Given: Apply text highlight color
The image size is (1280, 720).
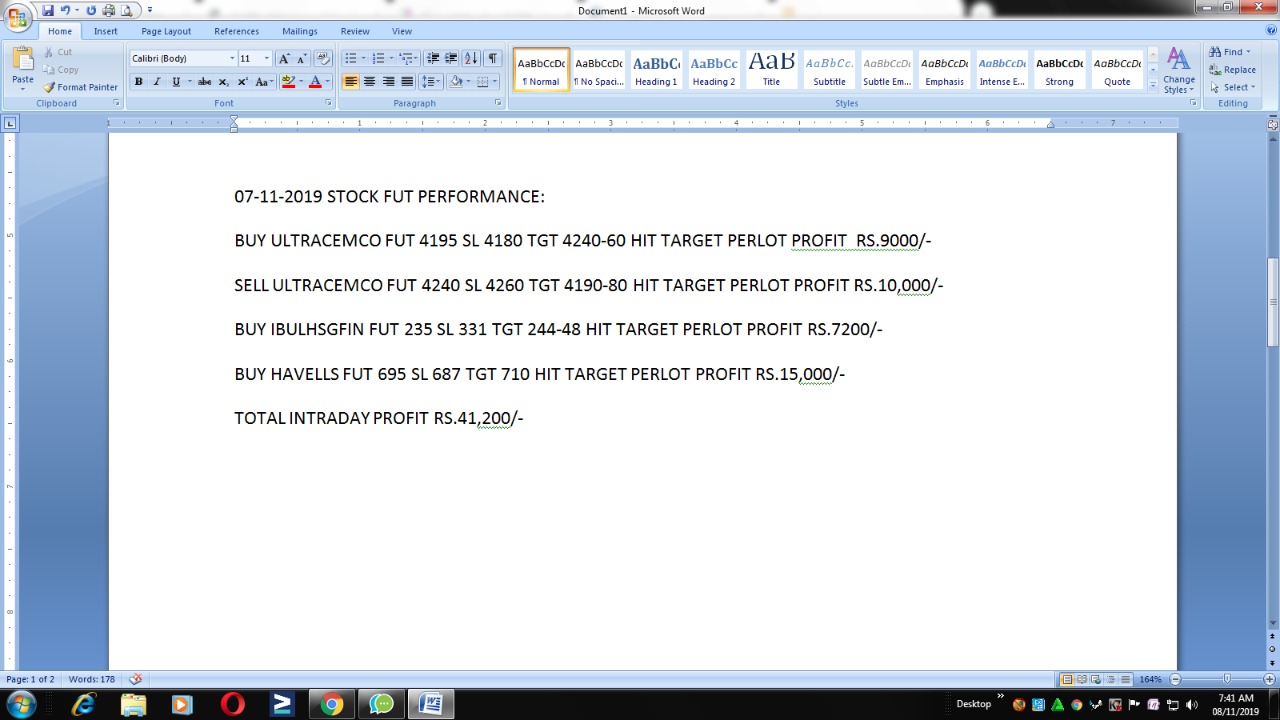Looking at the screenshot, I should 288,82.
